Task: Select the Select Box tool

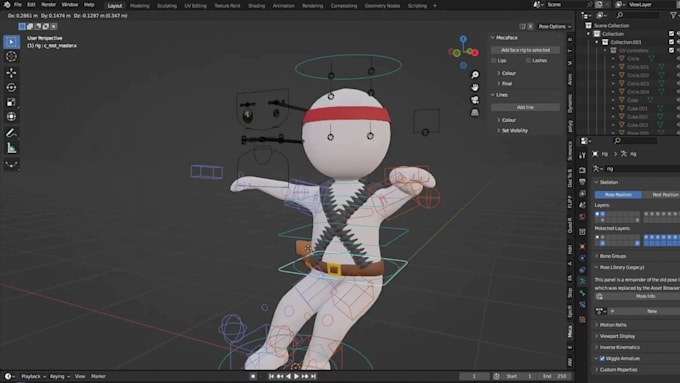Action: tap(11, 42)
